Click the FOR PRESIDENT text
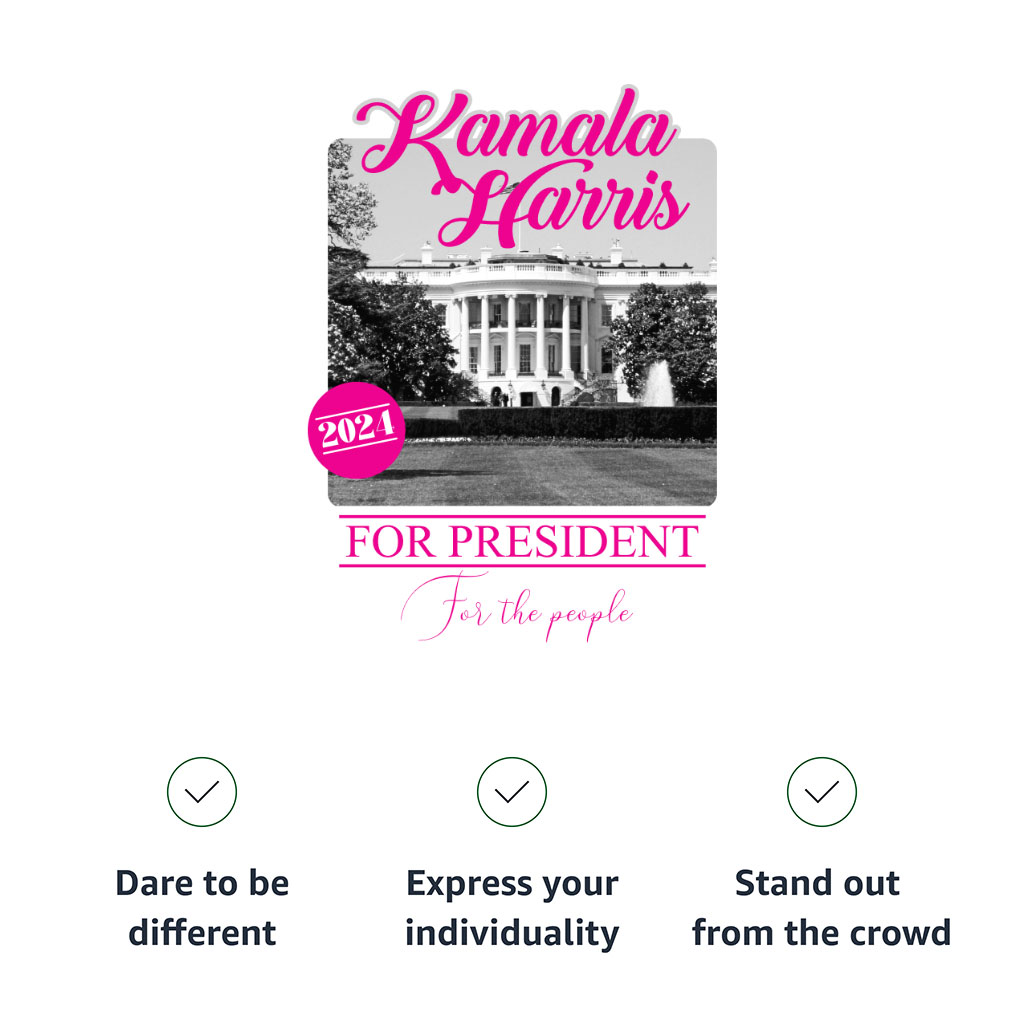Image resolution: width=1024 pixels, height=1024 pixels. tap(522, 541)
